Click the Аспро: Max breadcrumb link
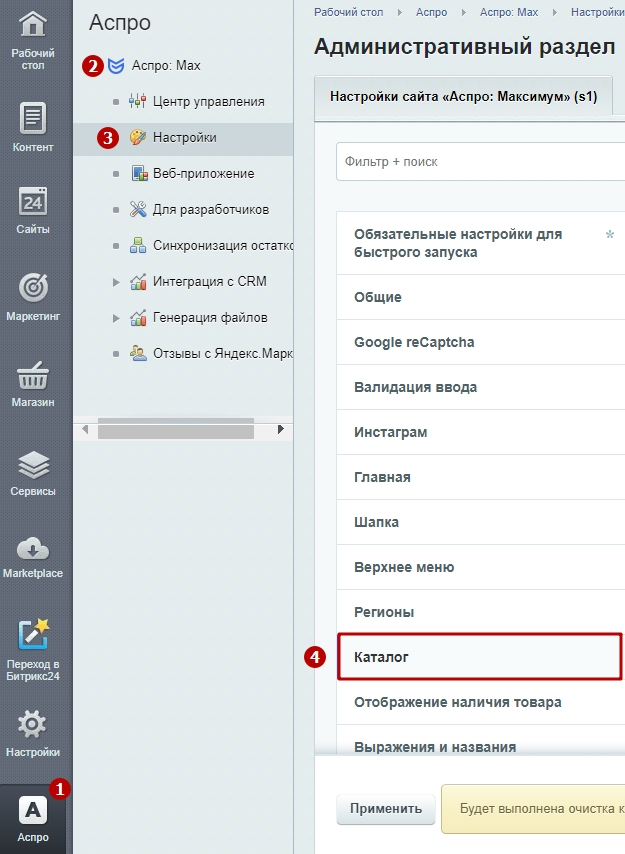Image resolution: width=625 pixels, height=854 pixels. coord(509,12)
